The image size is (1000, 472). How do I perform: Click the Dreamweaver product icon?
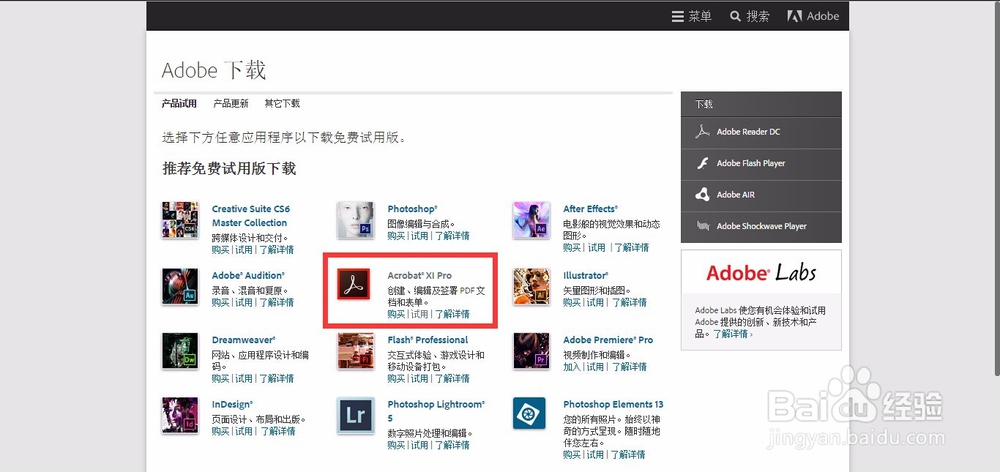[x=180, y=351]
